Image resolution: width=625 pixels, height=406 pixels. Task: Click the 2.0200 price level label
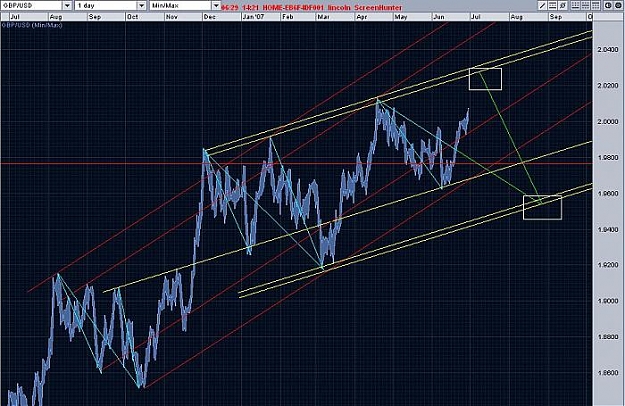tap(607, 86)
